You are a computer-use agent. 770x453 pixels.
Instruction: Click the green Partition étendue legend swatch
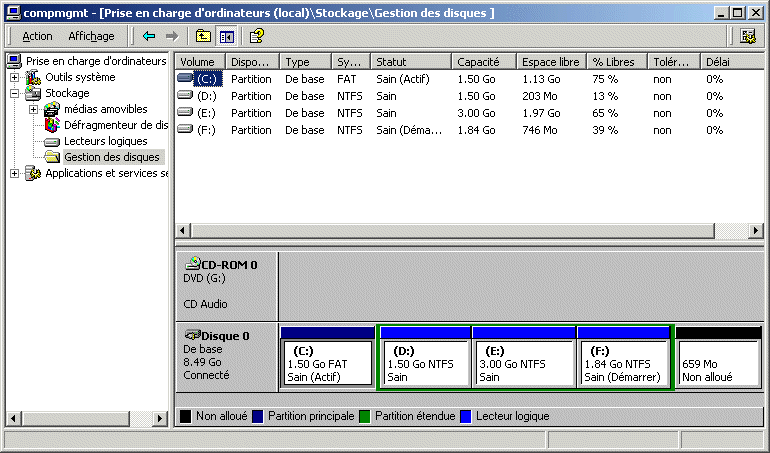(366, 416)
